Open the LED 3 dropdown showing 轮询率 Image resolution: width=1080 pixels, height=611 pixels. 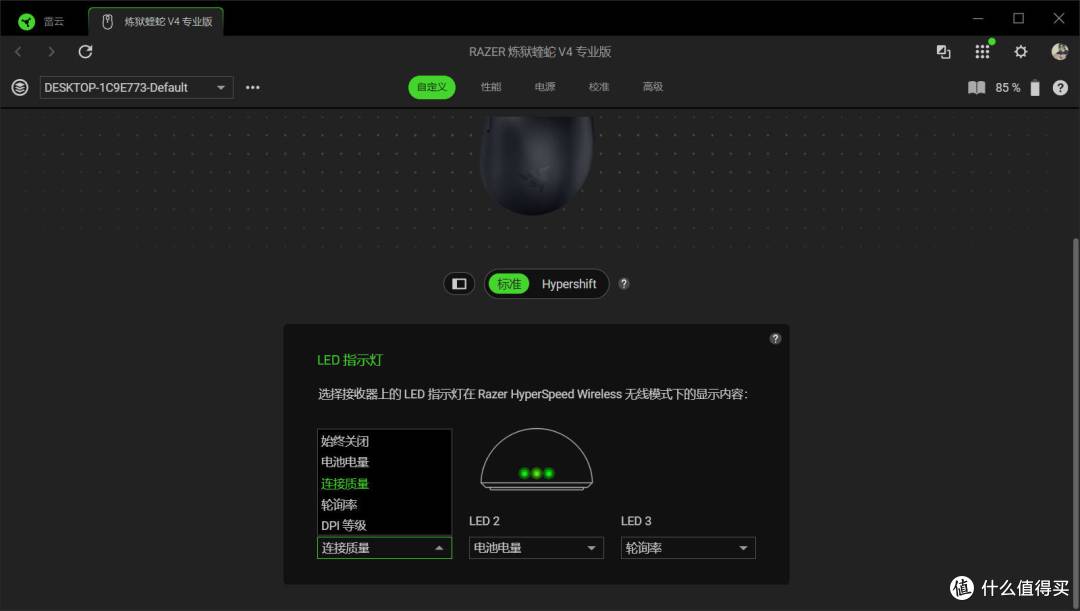(687, 547)
